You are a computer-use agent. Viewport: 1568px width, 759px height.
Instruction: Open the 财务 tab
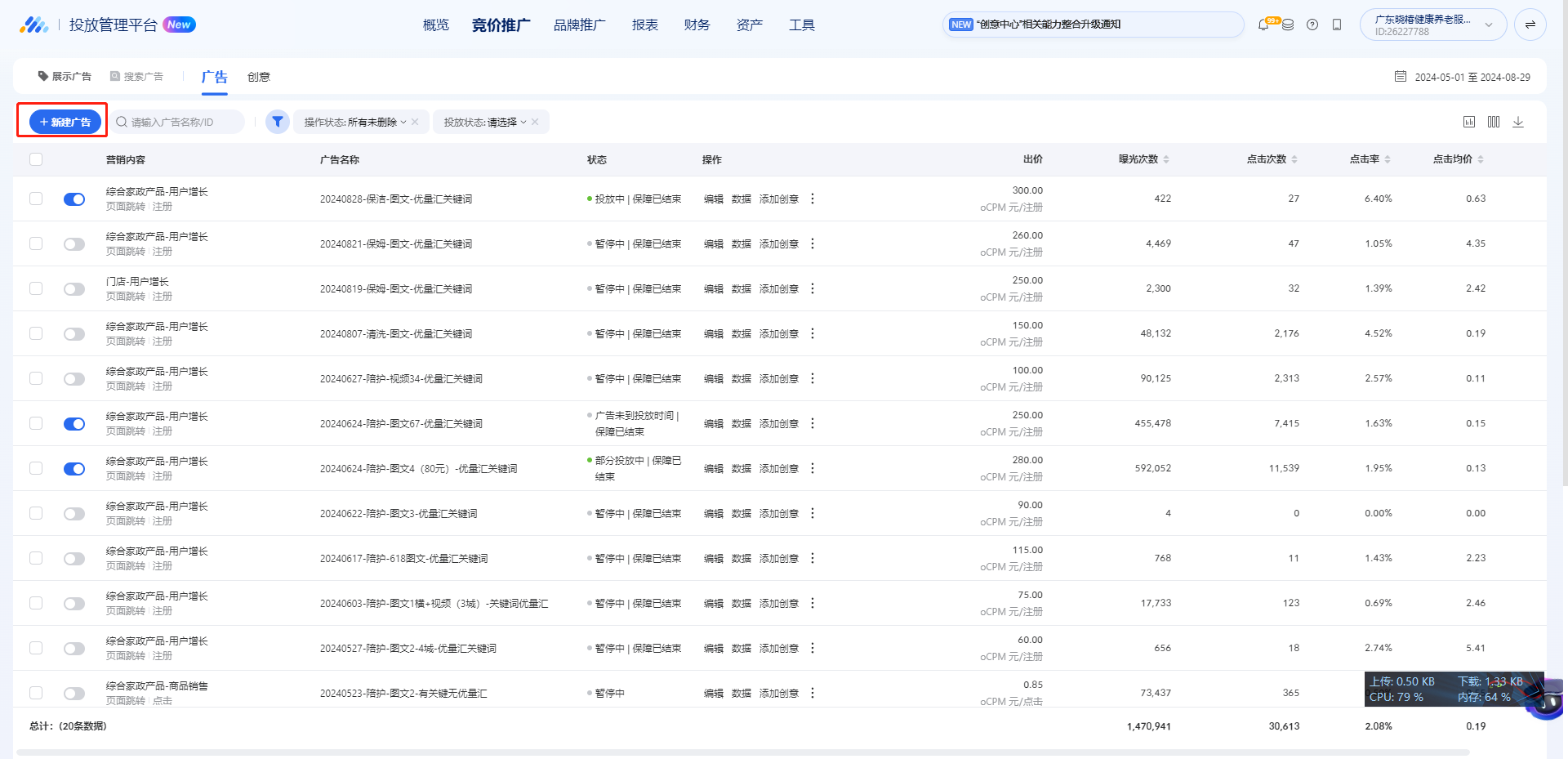pyautogui.click(x=697, y=25)
